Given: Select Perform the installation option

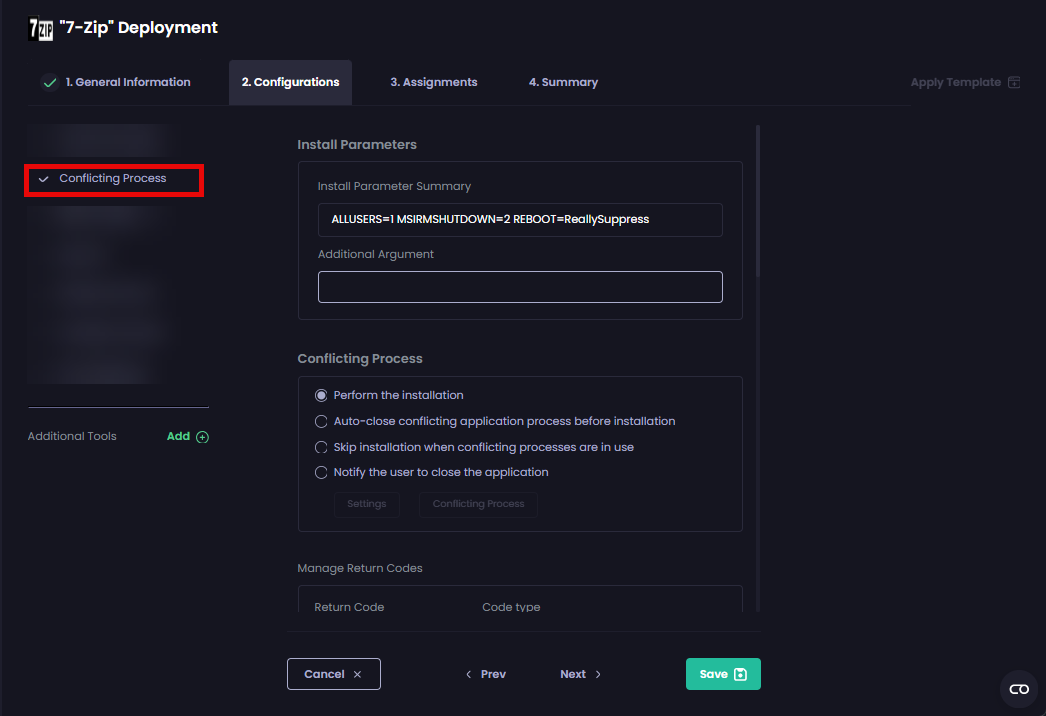Looking at the screenshot, I should tap(321, 394).
